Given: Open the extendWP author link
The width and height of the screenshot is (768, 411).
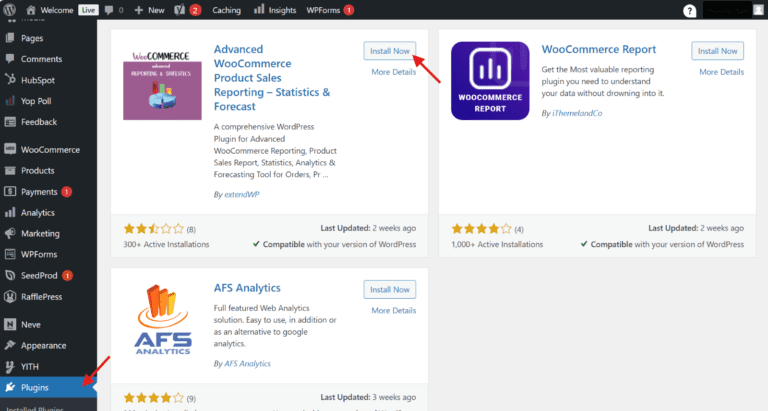Looking at the screenshot, I should point(241,194).
